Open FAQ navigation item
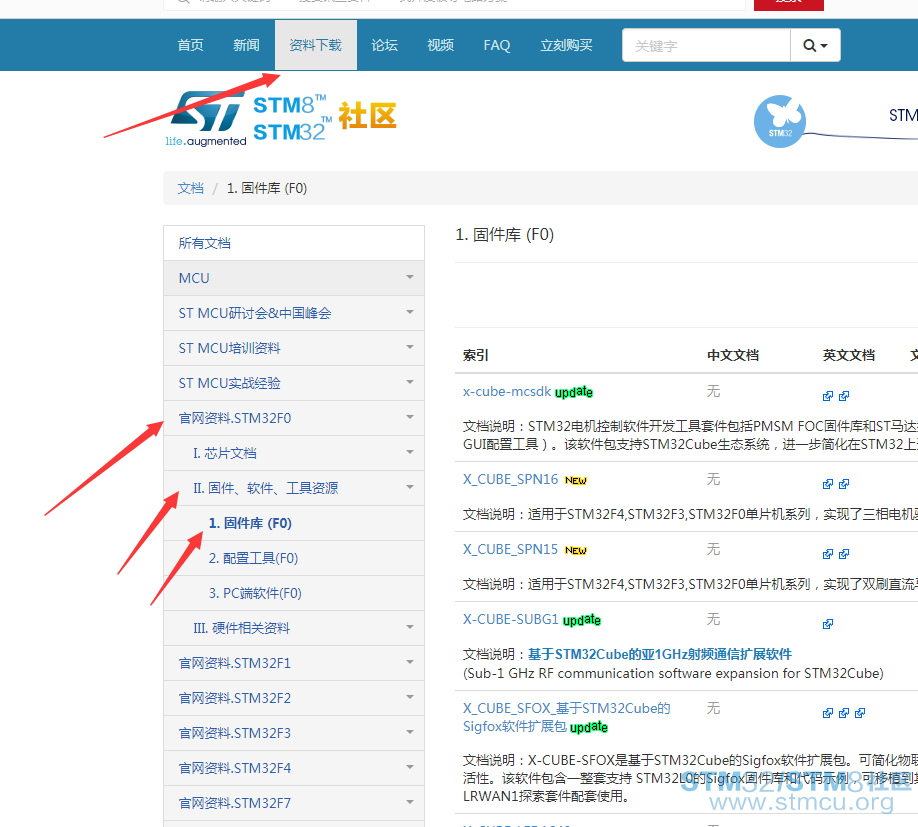 click(x=496, y=45)
